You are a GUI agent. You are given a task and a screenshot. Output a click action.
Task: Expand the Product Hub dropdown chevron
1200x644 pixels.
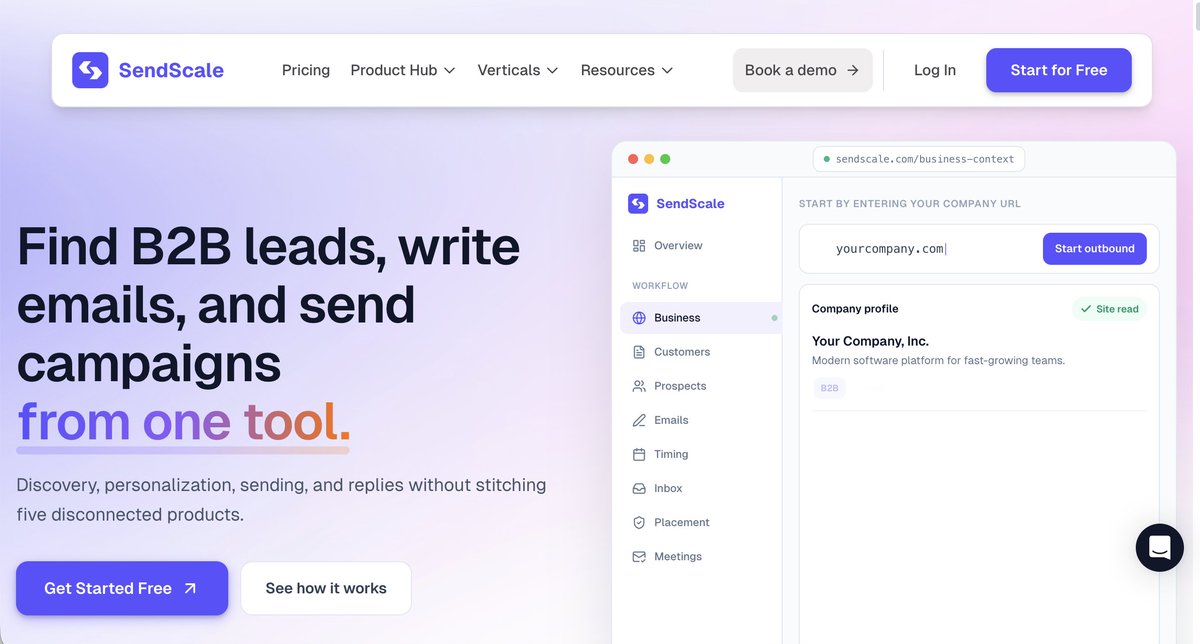(450, 70)
